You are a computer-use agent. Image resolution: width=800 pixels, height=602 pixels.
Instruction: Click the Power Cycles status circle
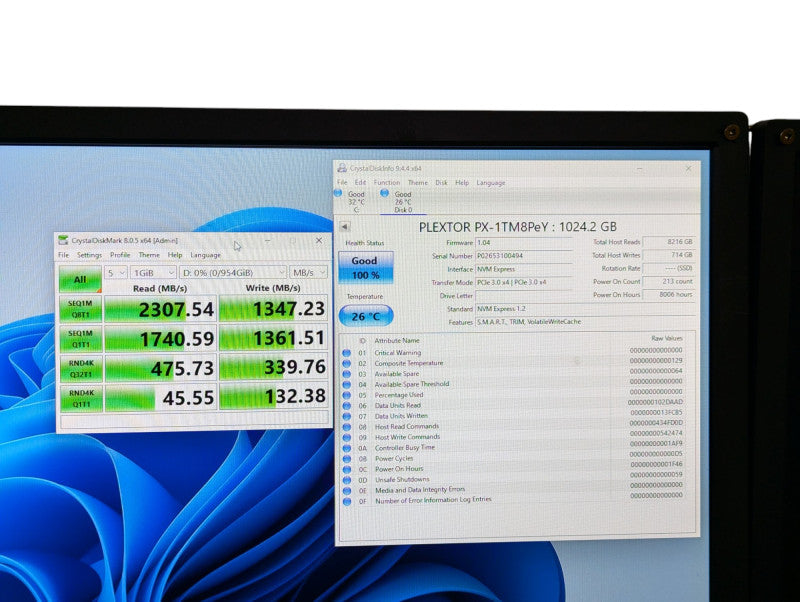[x=346, y=459]
